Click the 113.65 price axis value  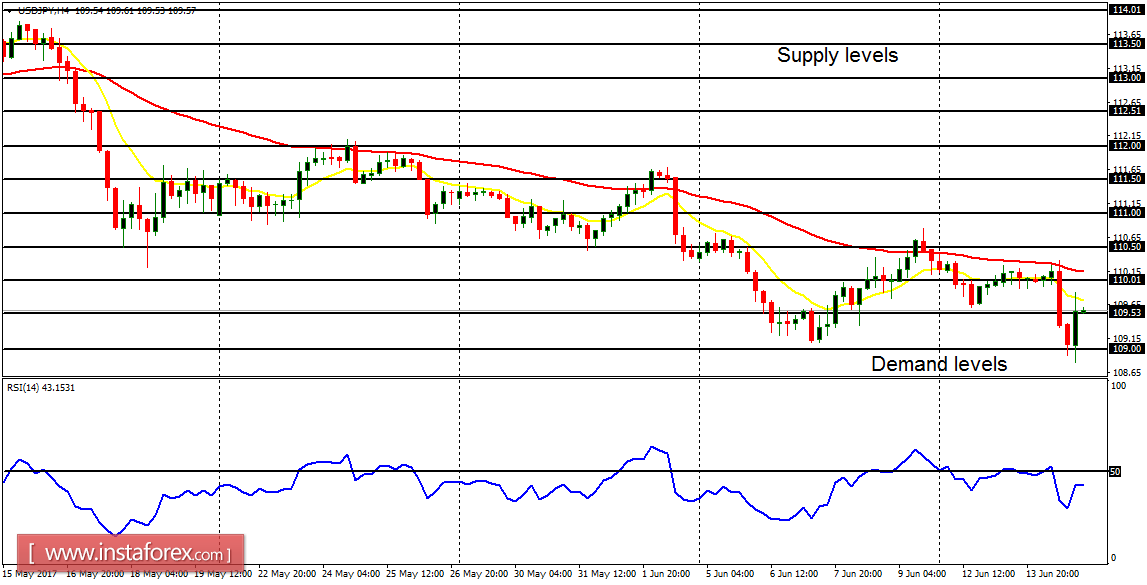[1125, 34]
